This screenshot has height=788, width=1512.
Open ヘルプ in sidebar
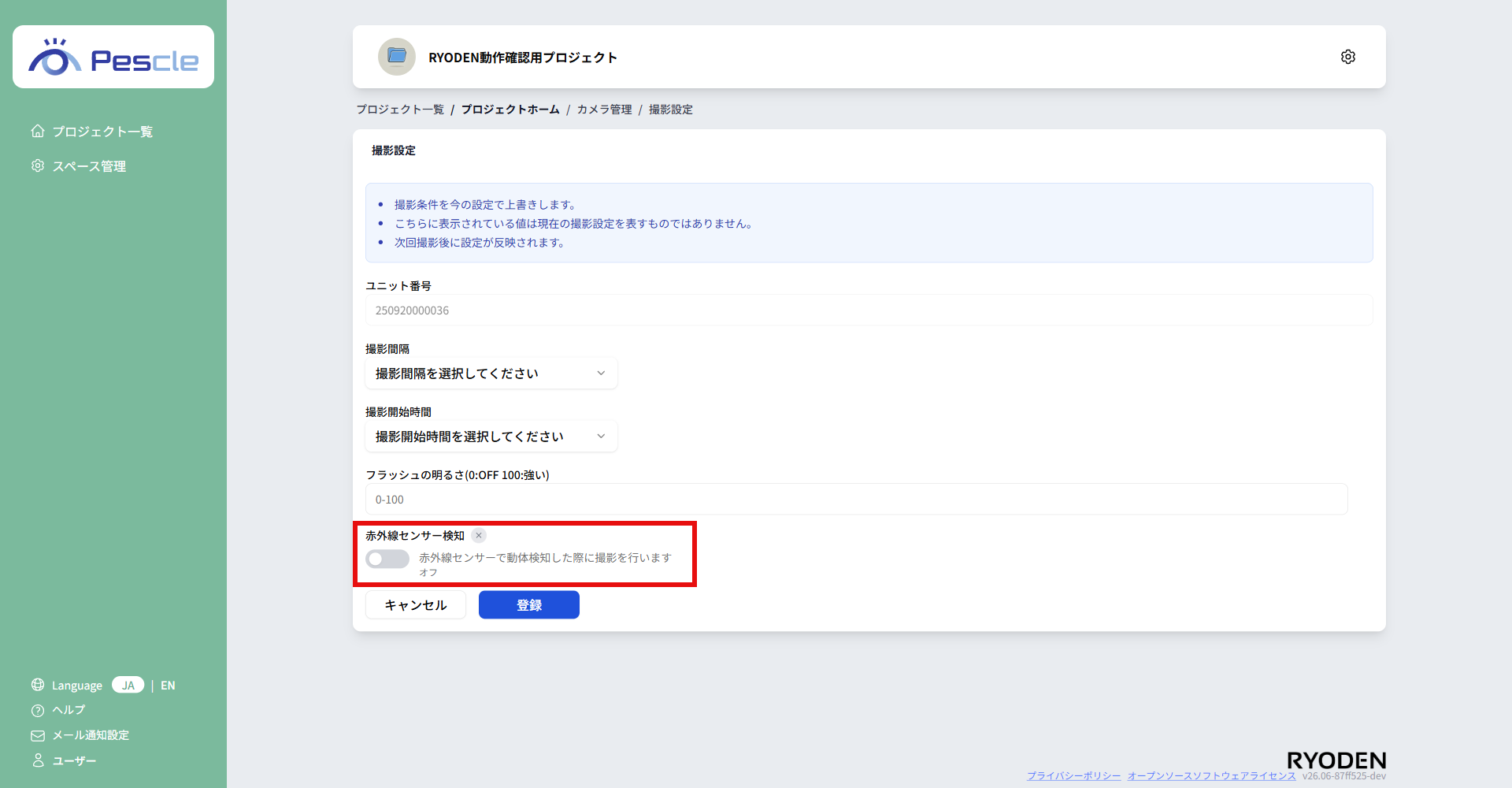point(69,710)
